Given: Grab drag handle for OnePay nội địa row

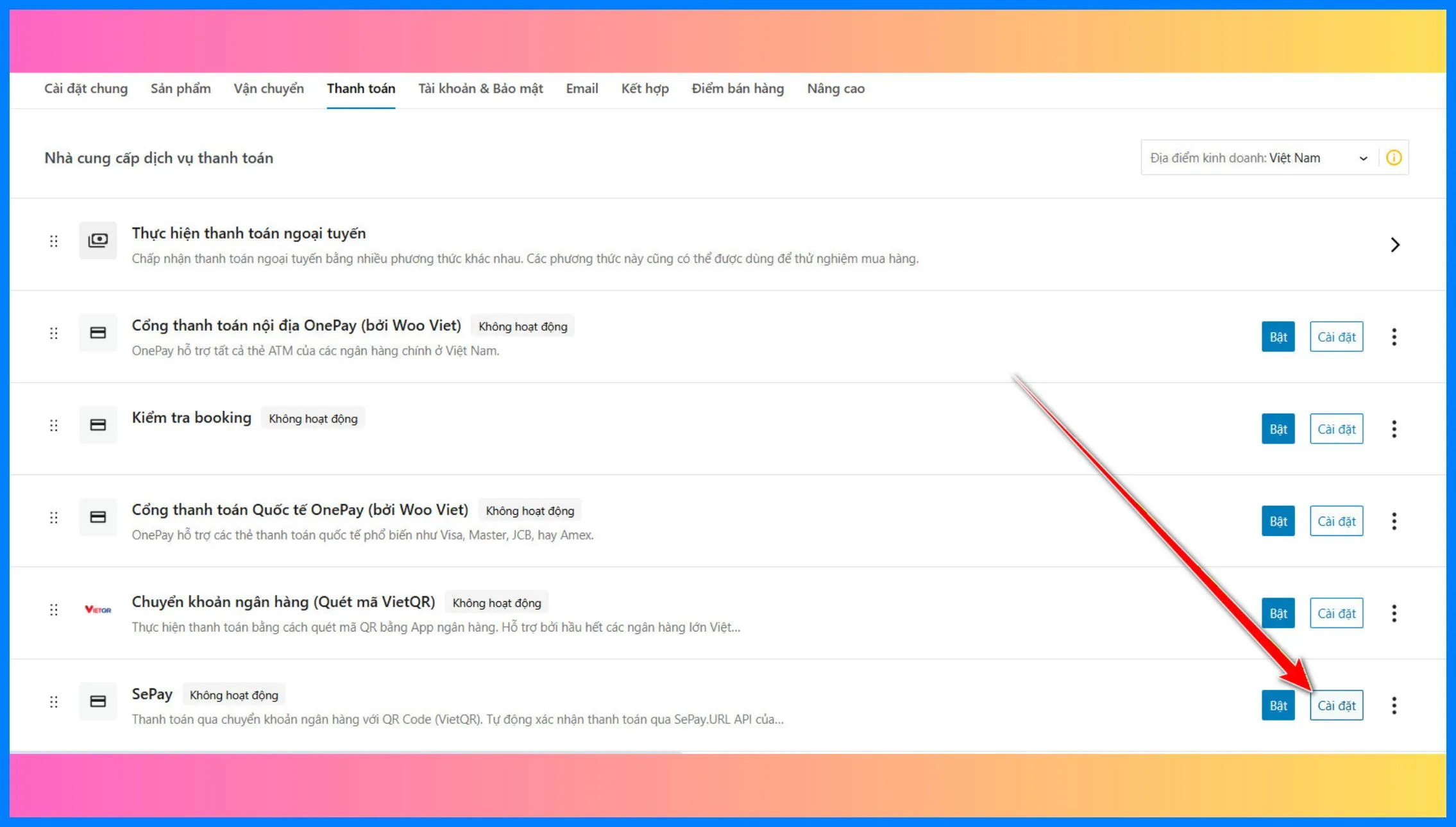Looking at the screenshot, I should [x=54, y=333].
